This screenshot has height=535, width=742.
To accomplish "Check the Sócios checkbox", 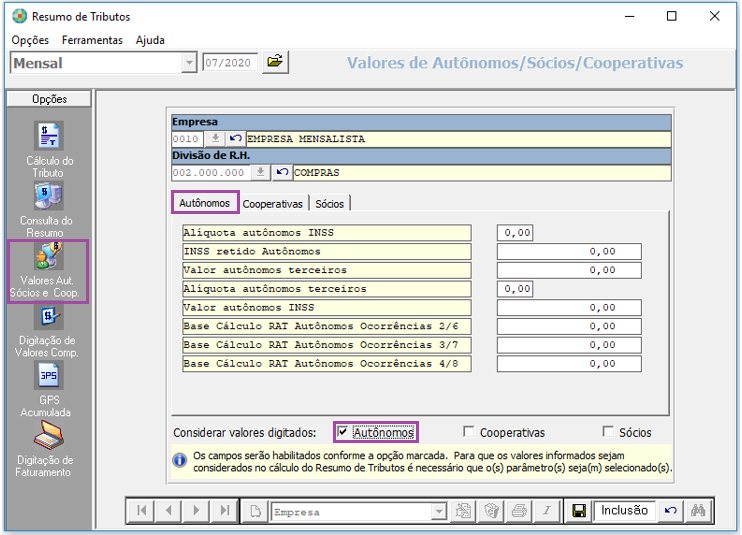I will pos(608,431).
